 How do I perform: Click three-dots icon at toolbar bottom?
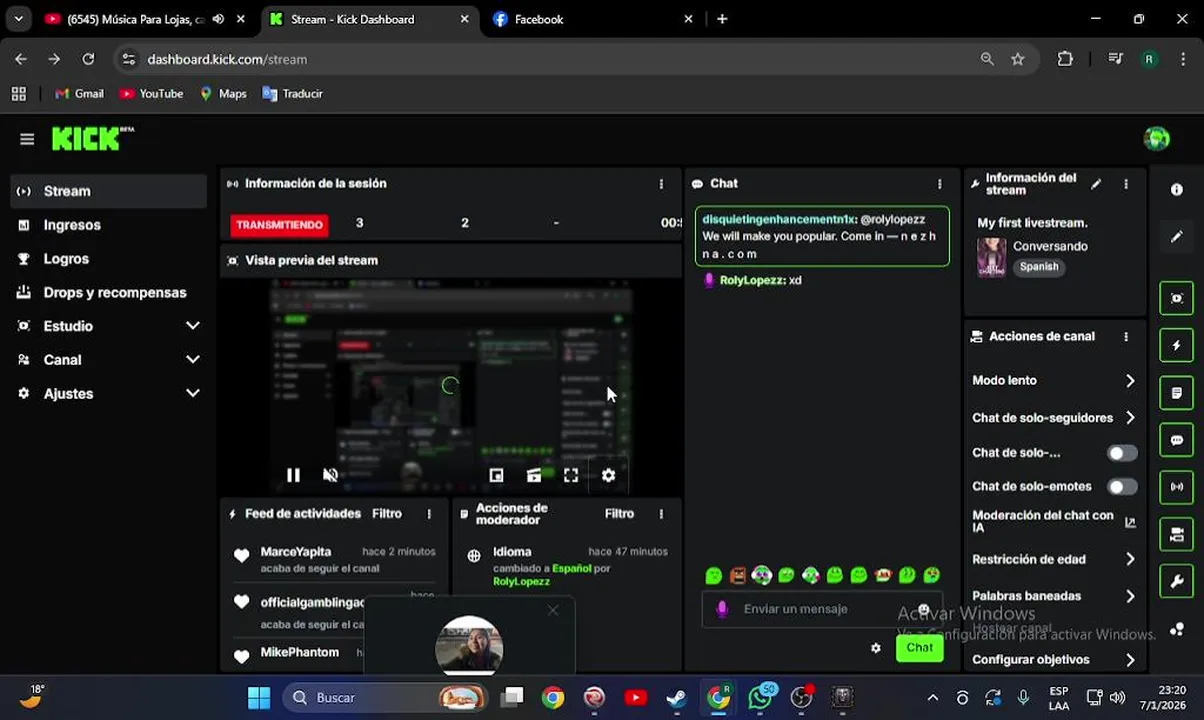pos(1177,629)
